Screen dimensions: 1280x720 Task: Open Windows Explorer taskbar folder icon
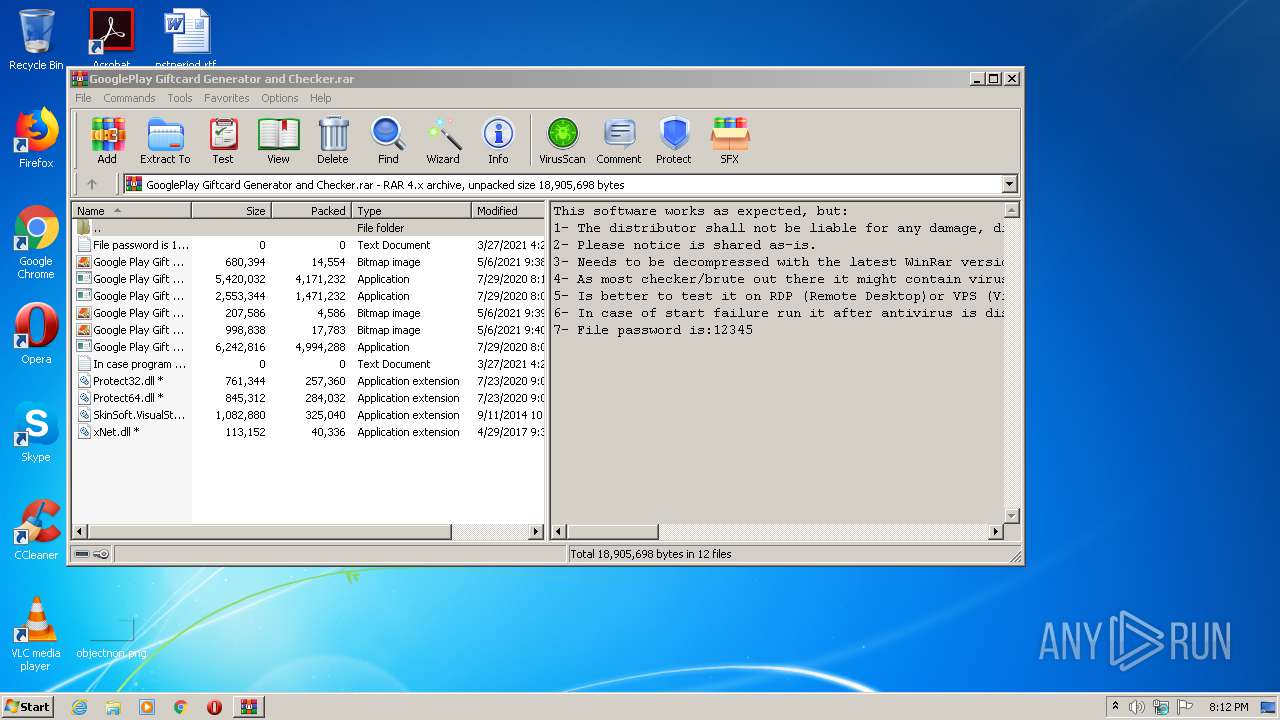113,707
